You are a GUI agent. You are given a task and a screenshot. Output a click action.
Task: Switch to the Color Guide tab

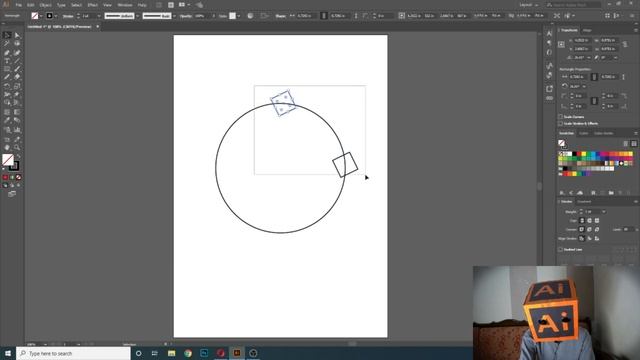[x=604, y=133]
